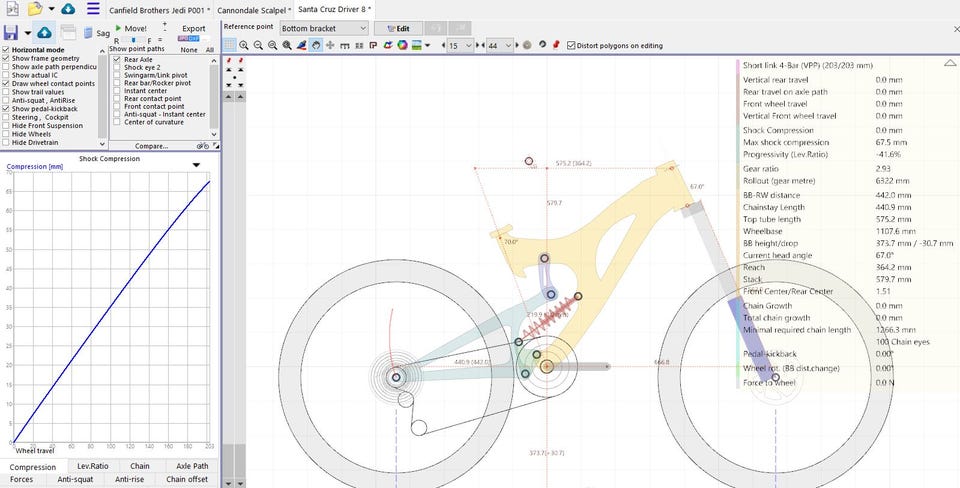Click the Edit button
The width and height of the screenshot is (960, 488).
click(397, 28)
